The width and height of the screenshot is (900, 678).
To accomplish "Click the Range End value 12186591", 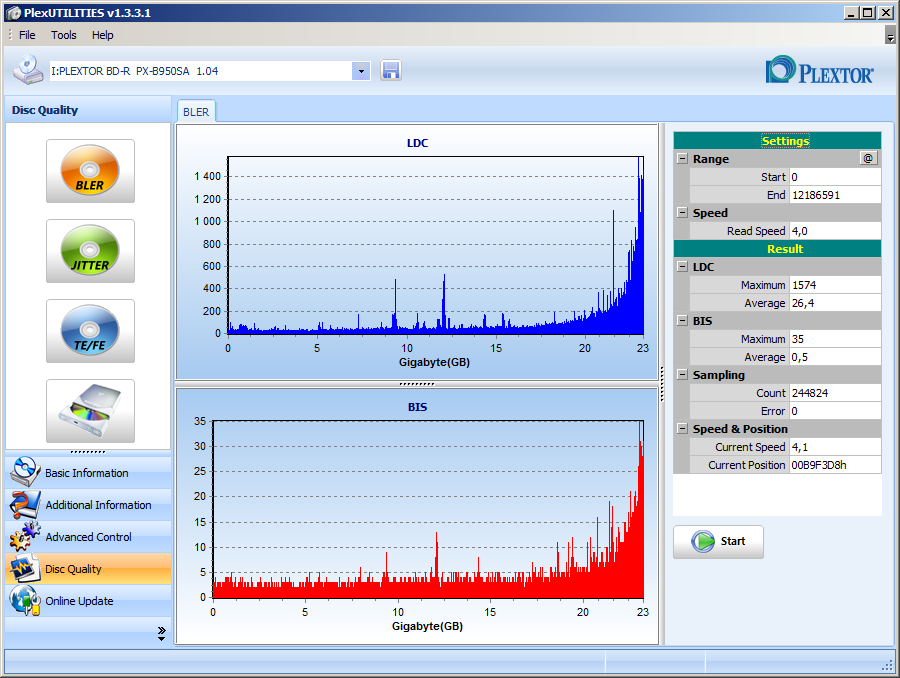I will point(835,195).
